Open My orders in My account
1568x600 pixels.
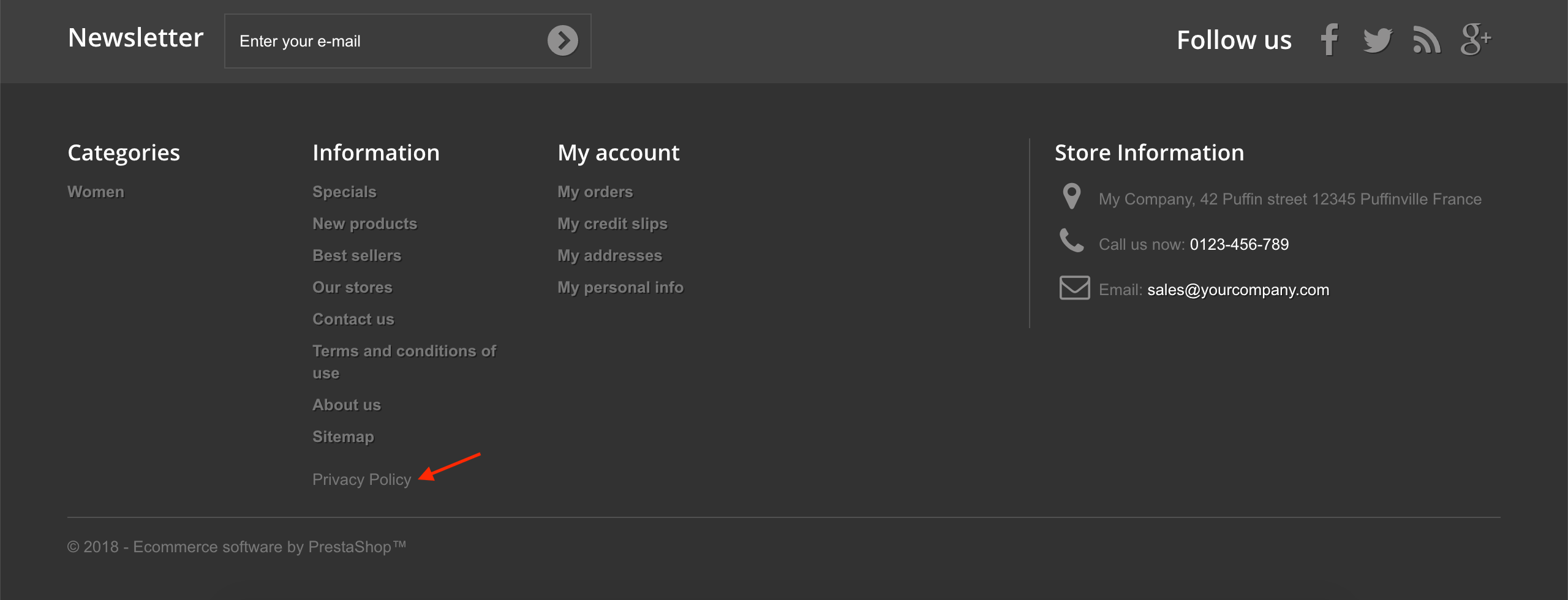(595, 191)
